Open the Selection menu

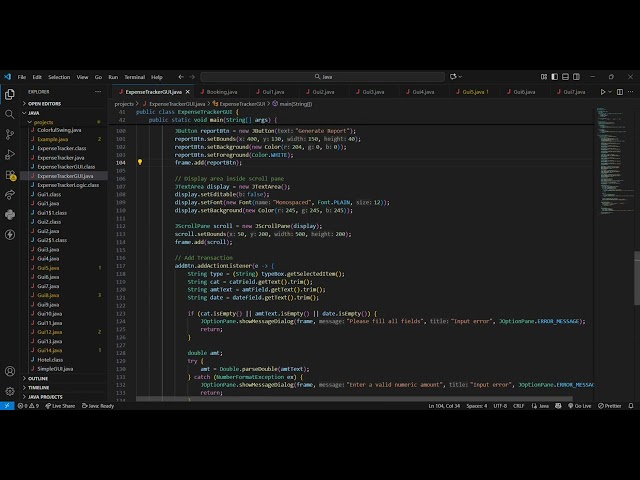59,77
